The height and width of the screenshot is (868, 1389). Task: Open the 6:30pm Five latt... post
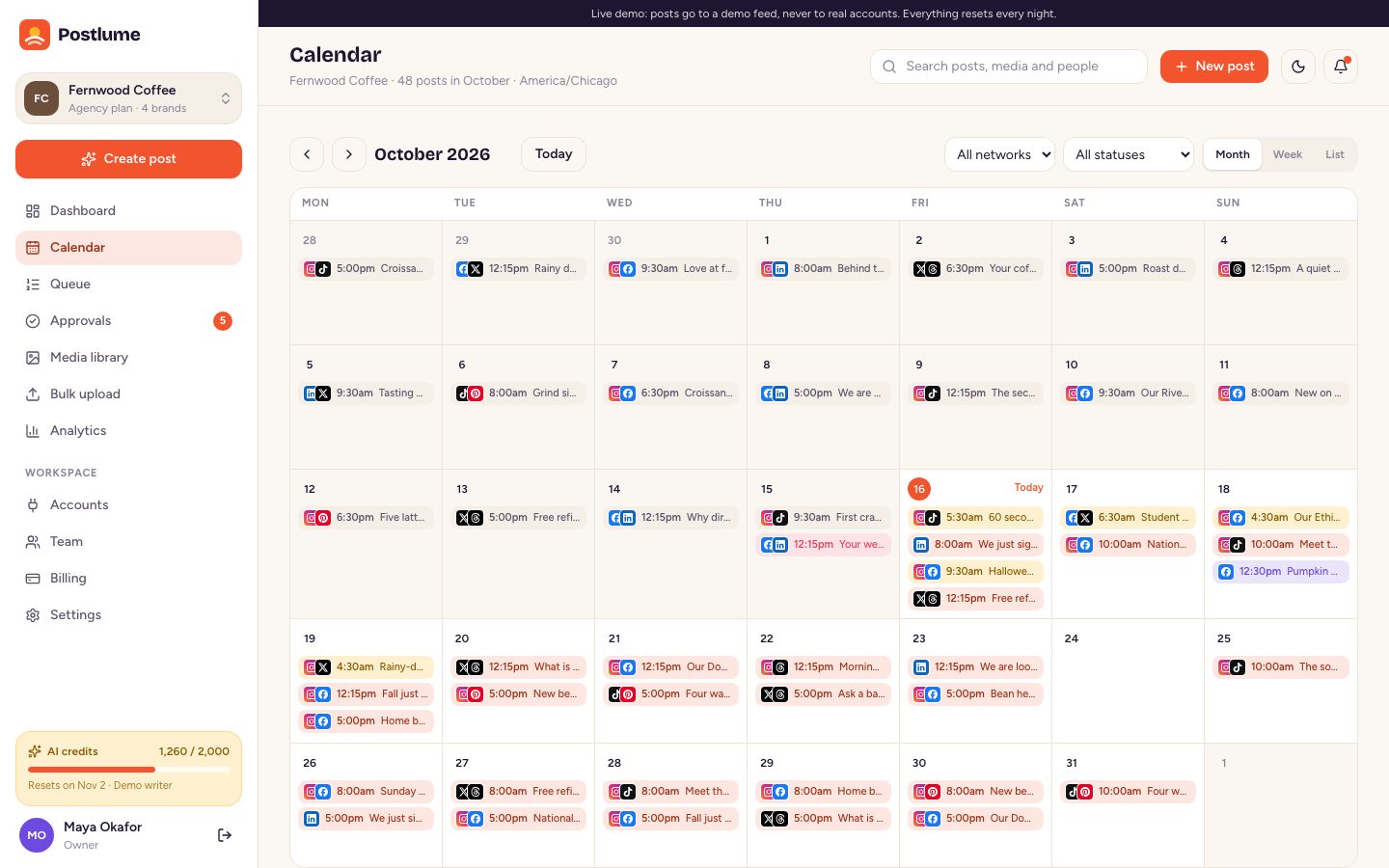point(367,518)
